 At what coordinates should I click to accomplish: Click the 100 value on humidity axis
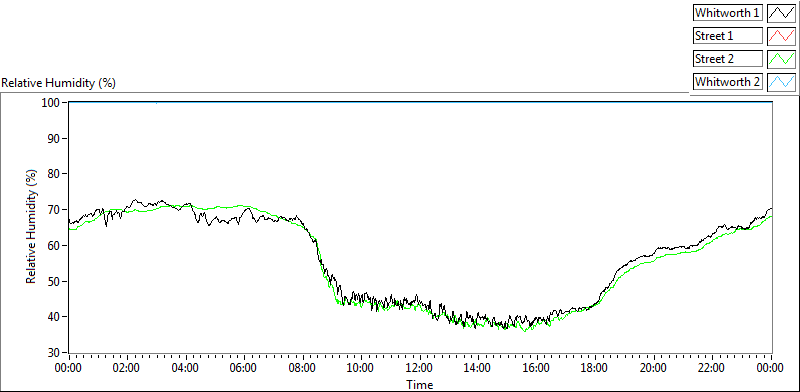53,103
